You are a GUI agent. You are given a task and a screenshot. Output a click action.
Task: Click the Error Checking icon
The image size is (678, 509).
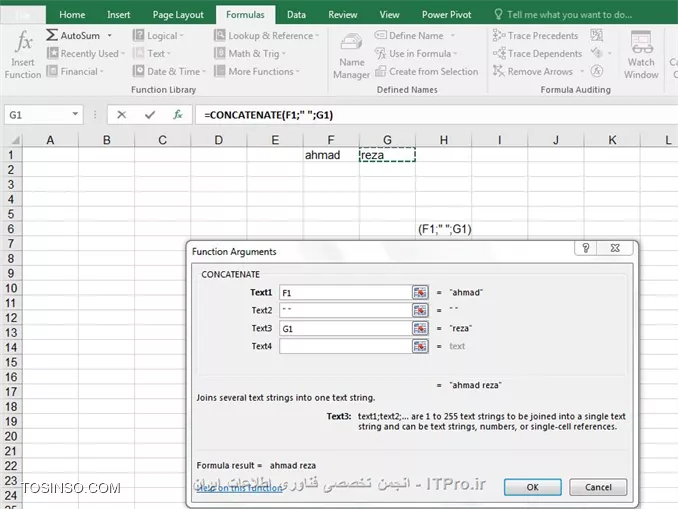(597, 53)
